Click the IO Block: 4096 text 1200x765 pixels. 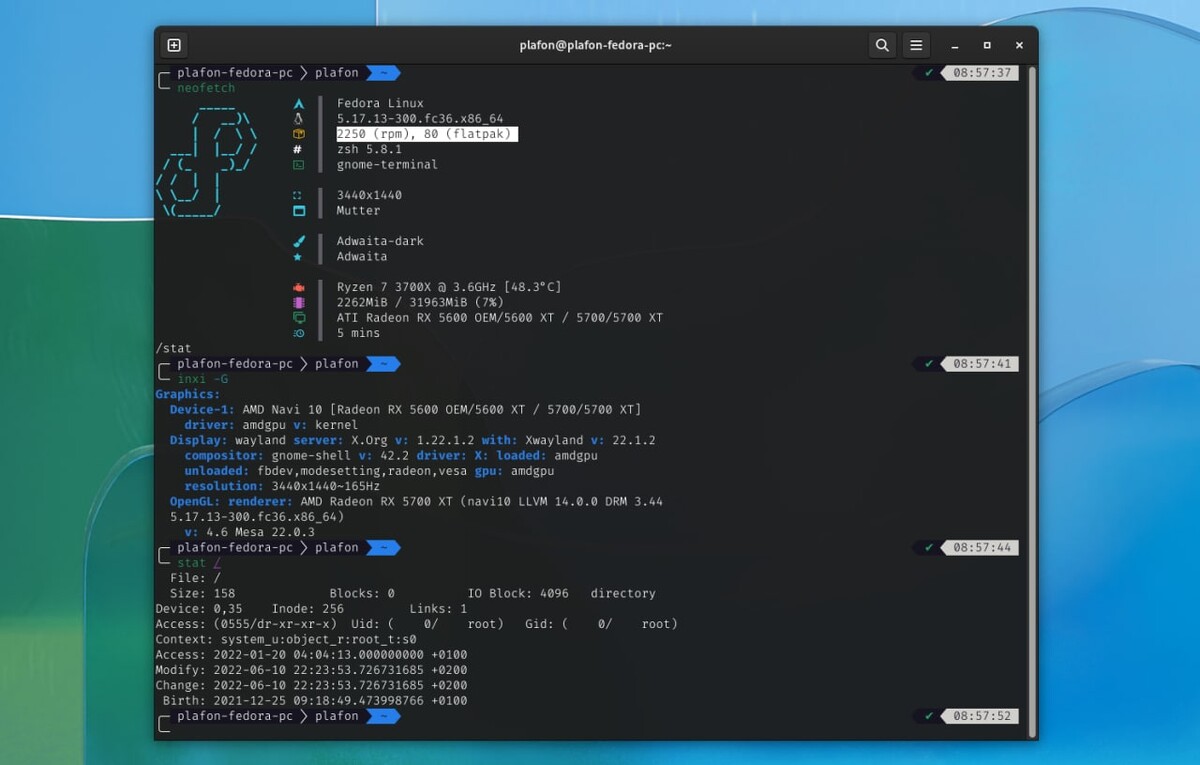518,593
